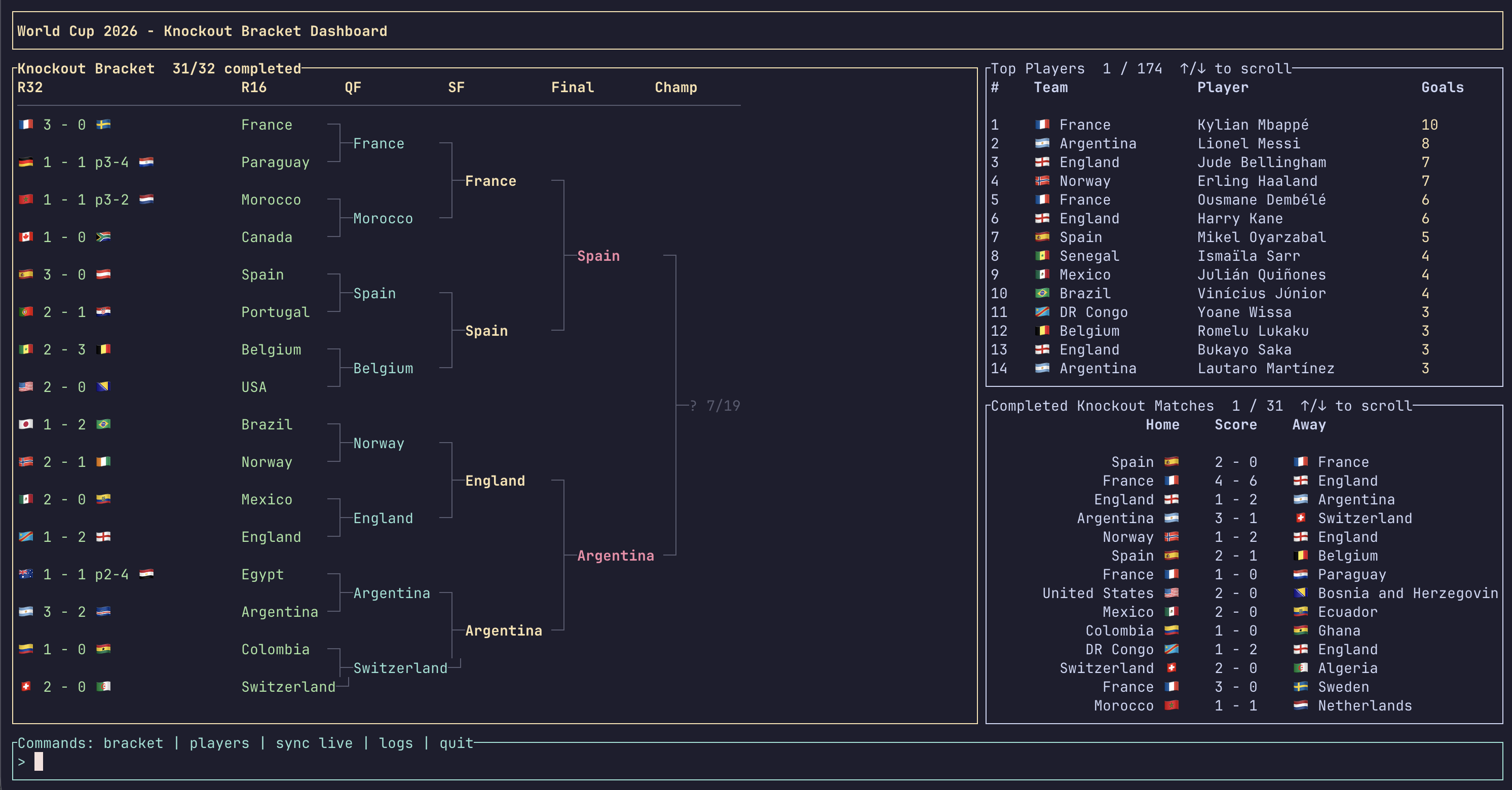The height and width of the screenshot is (790, 1512).
Task: Click the QF bracket column header
Action: [x=353, y=88]
